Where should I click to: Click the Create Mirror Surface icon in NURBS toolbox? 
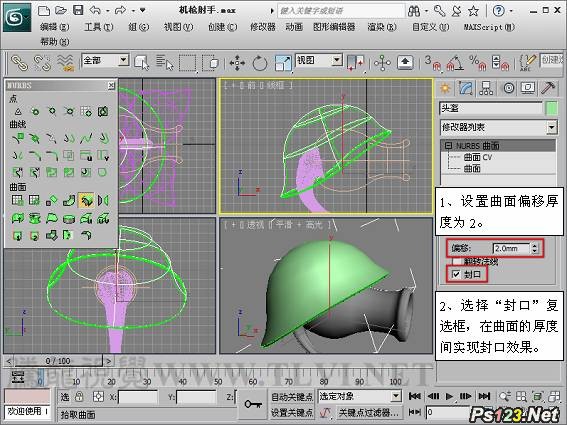[x=103, y=200]
